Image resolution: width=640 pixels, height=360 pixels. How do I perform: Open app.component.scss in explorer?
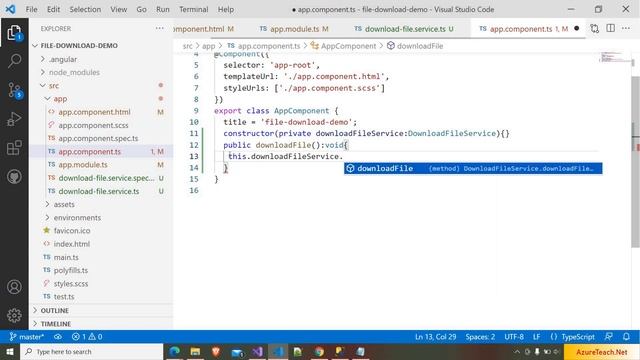tap(93, 125)
